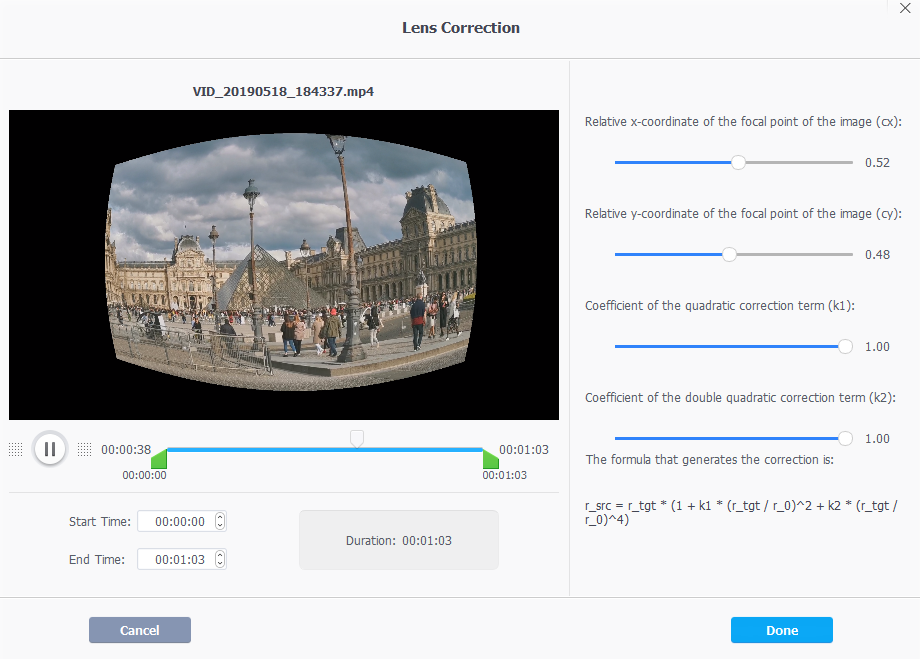This screenshot has width=920, height=659.
Task: Click the End Time stepper arrows
Action: click(x=220, y=559)
